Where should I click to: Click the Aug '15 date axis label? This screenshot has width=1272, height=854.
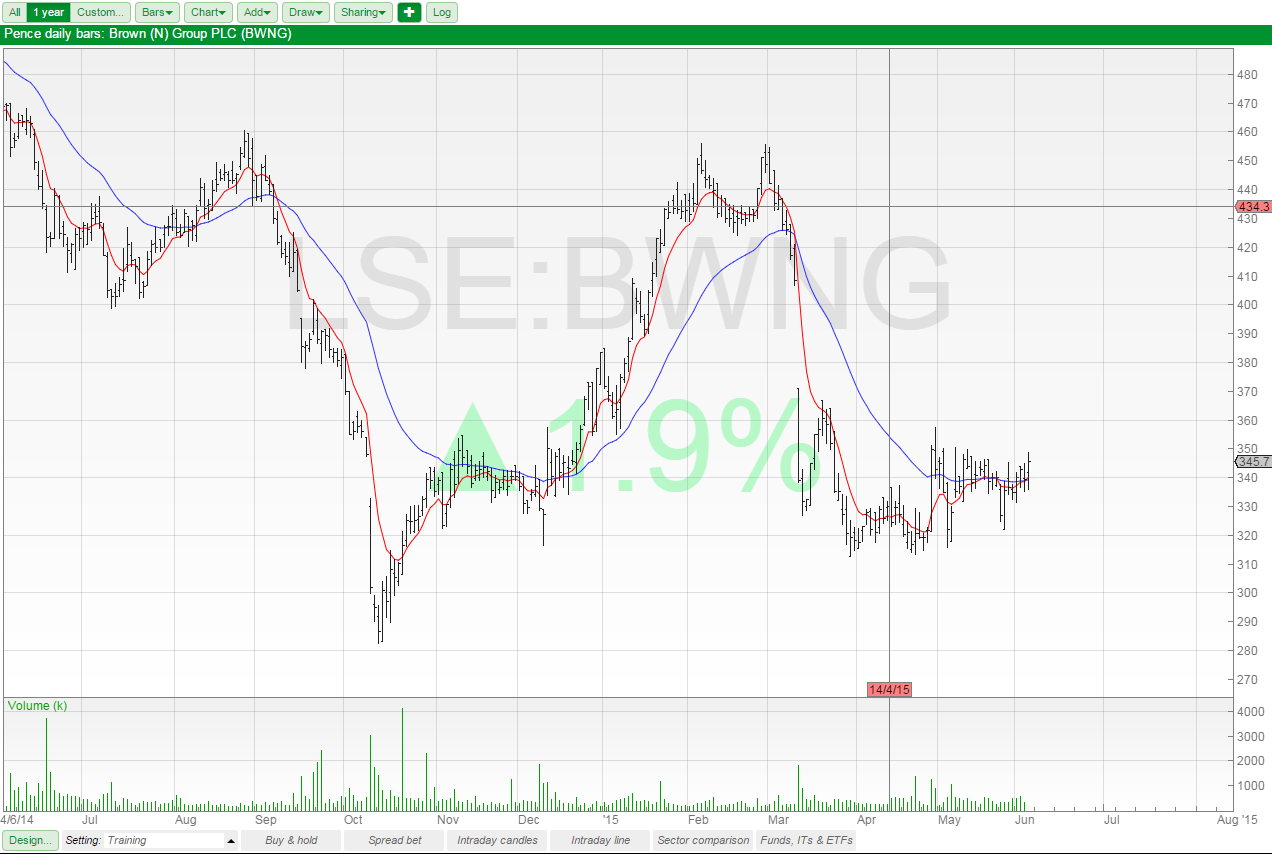(x=1237, y=819)
